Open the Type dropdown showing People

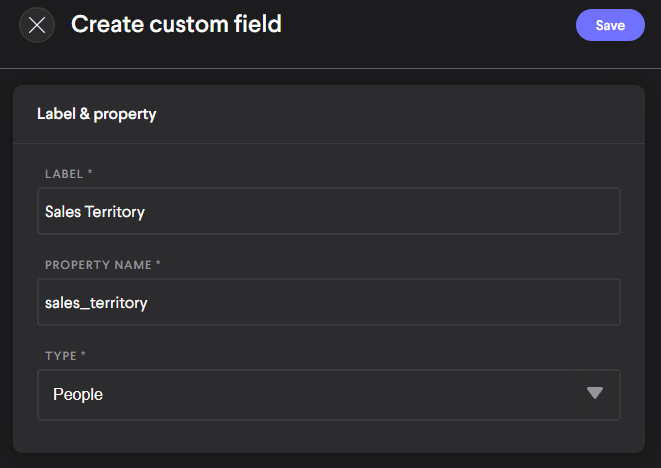pos(328,394)
